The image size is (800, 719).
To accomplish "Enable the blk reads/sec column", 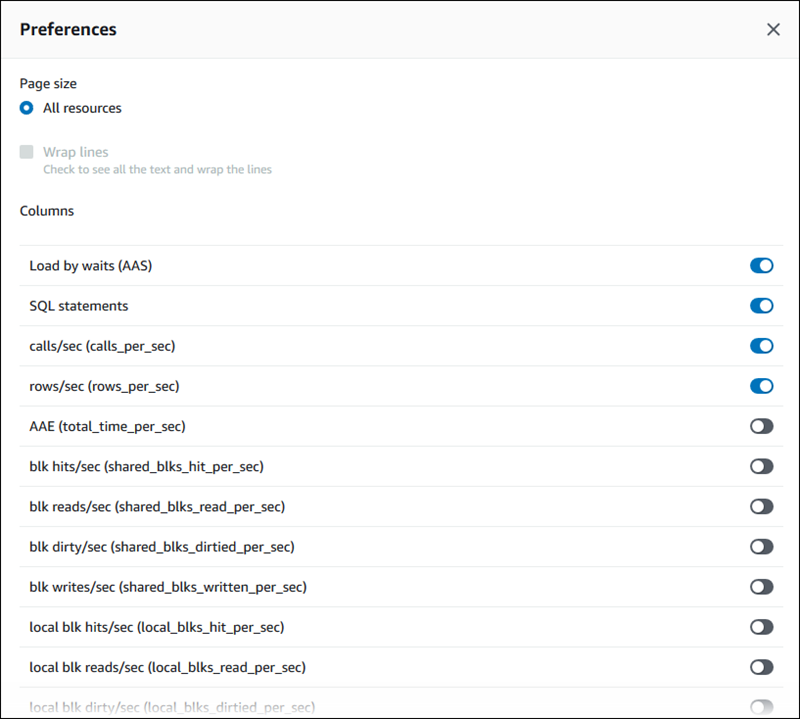I will pos(761,506).
